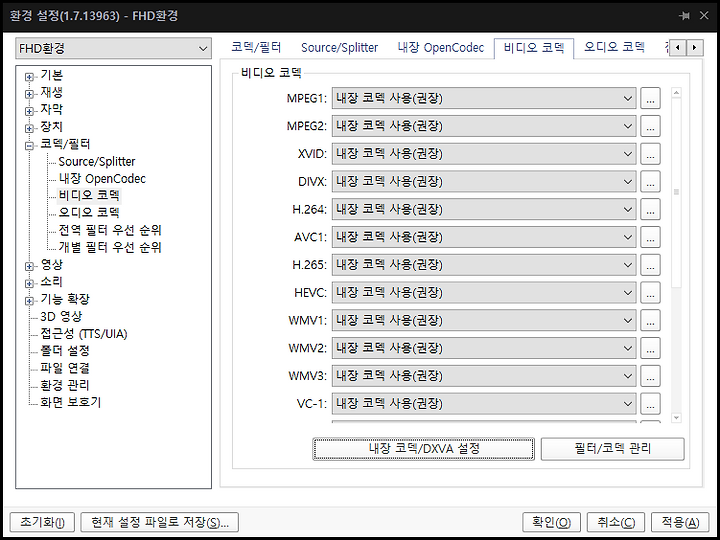Open WMV3 codec options via ellipsis button
720x540 pixels.
coord(650,376)
